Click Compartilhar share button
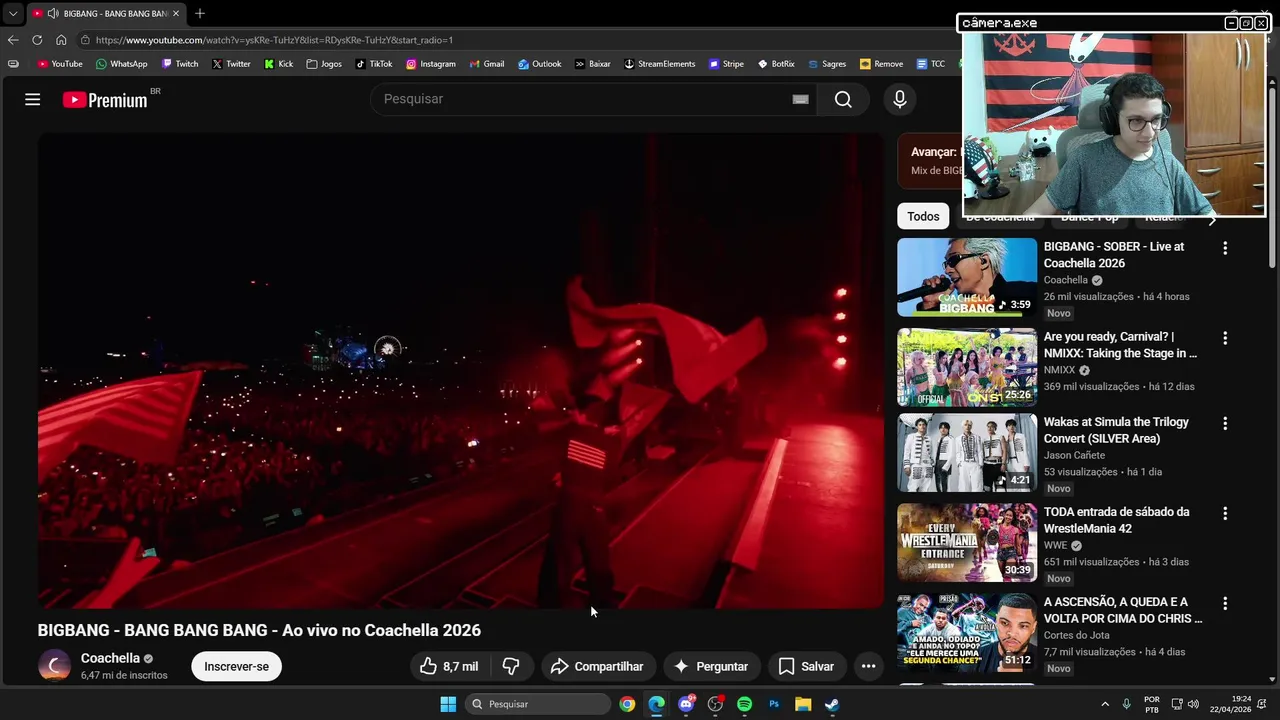This screenshot has height=720, width=1280. coord(596,666)
